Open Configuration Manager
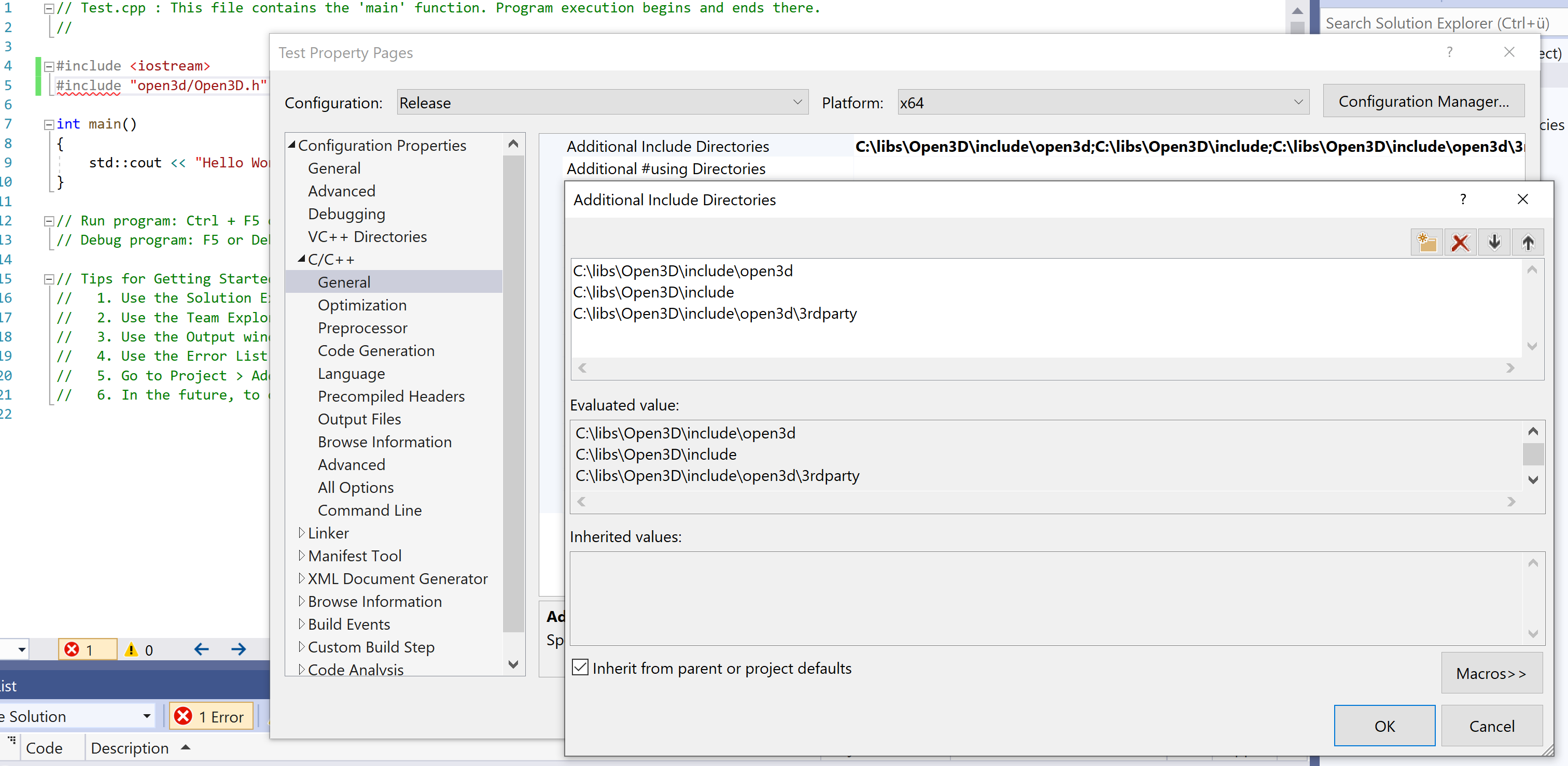The height and width of the screenshot is (766, 1568). (1423, 101)
